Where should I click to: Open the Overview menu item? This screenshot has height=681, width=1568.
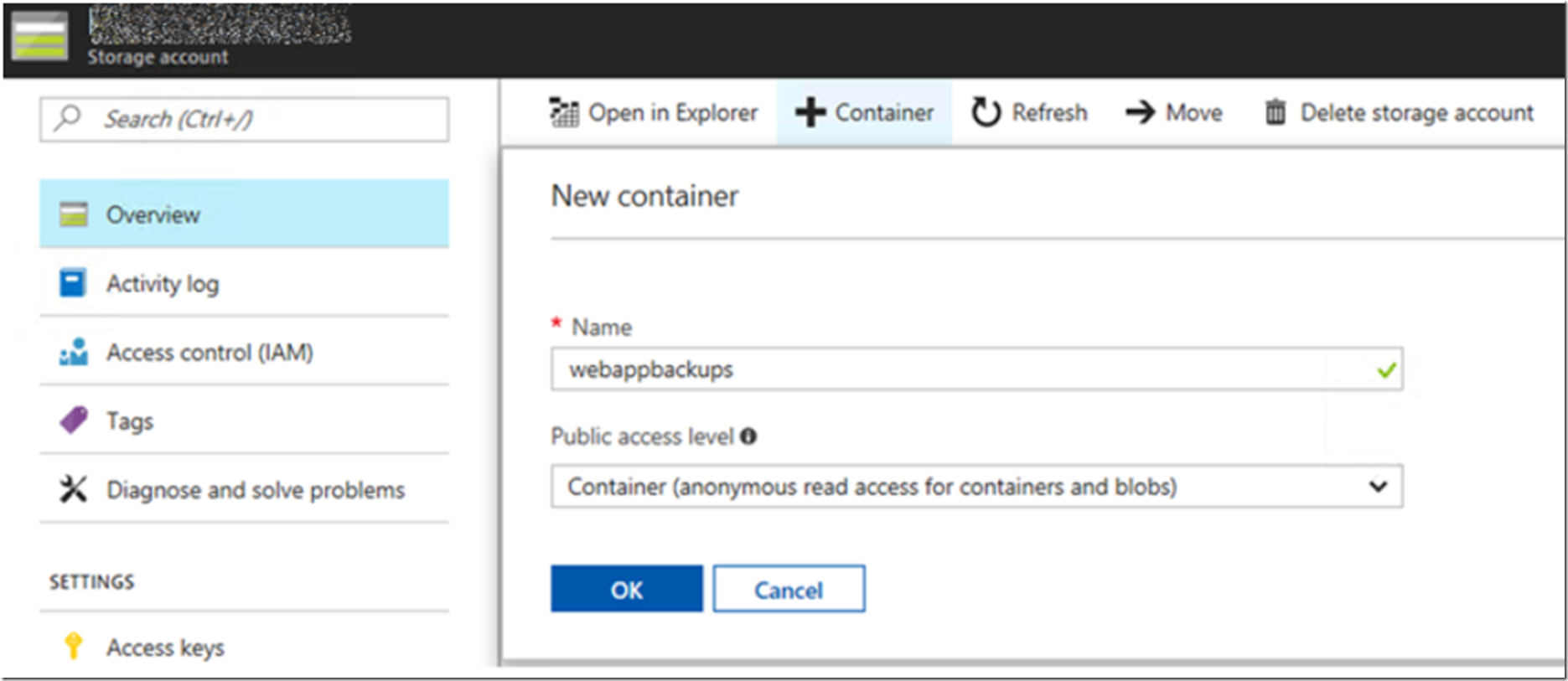click(244, 214)
